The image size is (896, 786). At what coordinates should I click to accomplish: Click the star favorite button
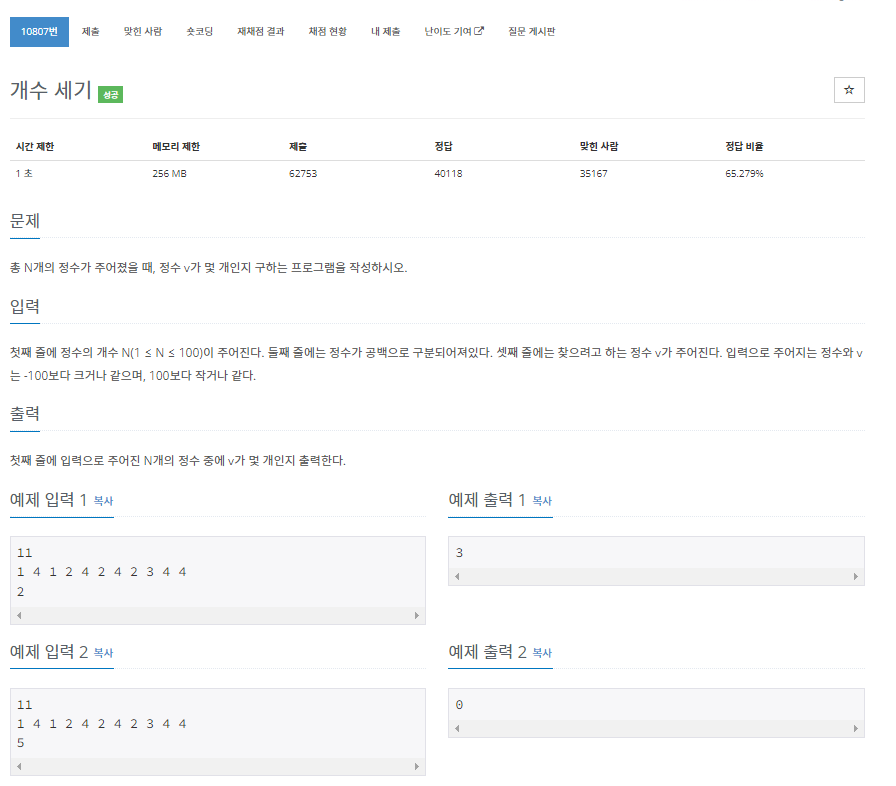coord(849,90)
